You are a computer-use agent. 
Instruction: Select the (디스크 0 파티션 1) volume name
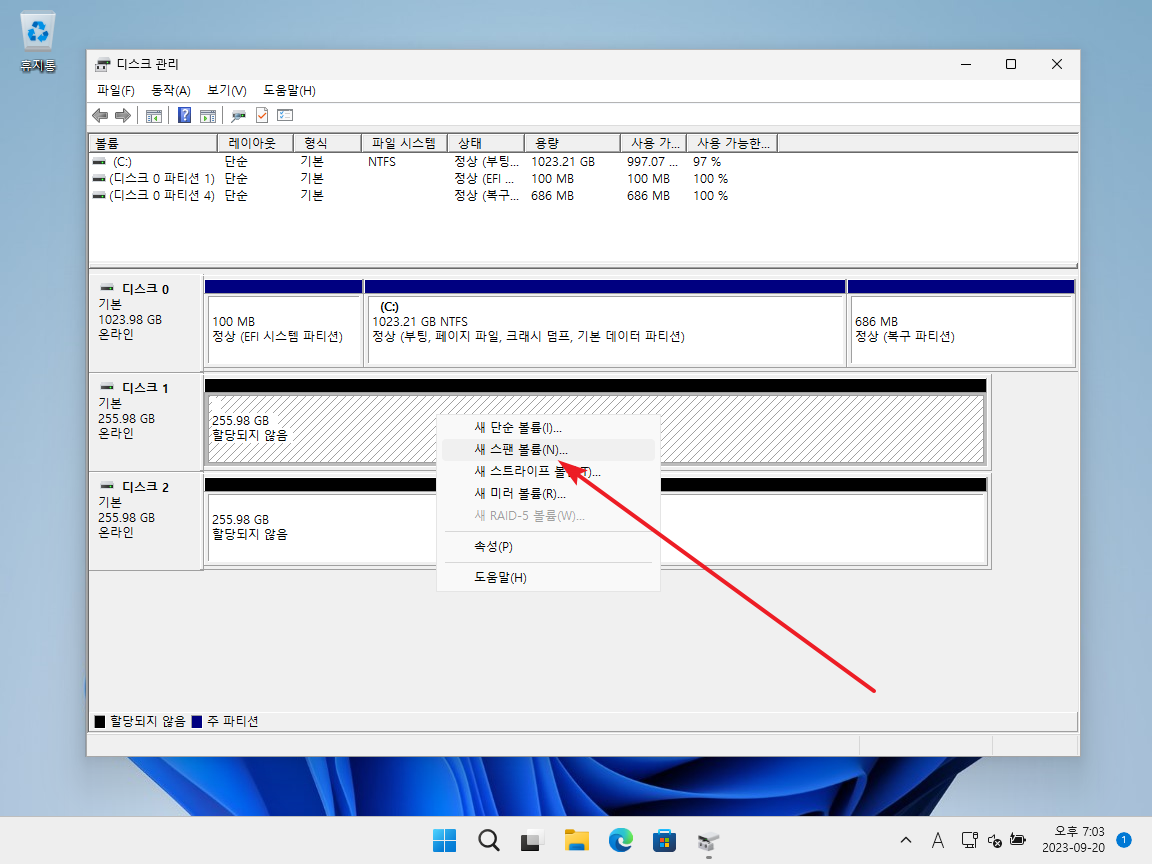pyautogui.click(x=162, y=179)
